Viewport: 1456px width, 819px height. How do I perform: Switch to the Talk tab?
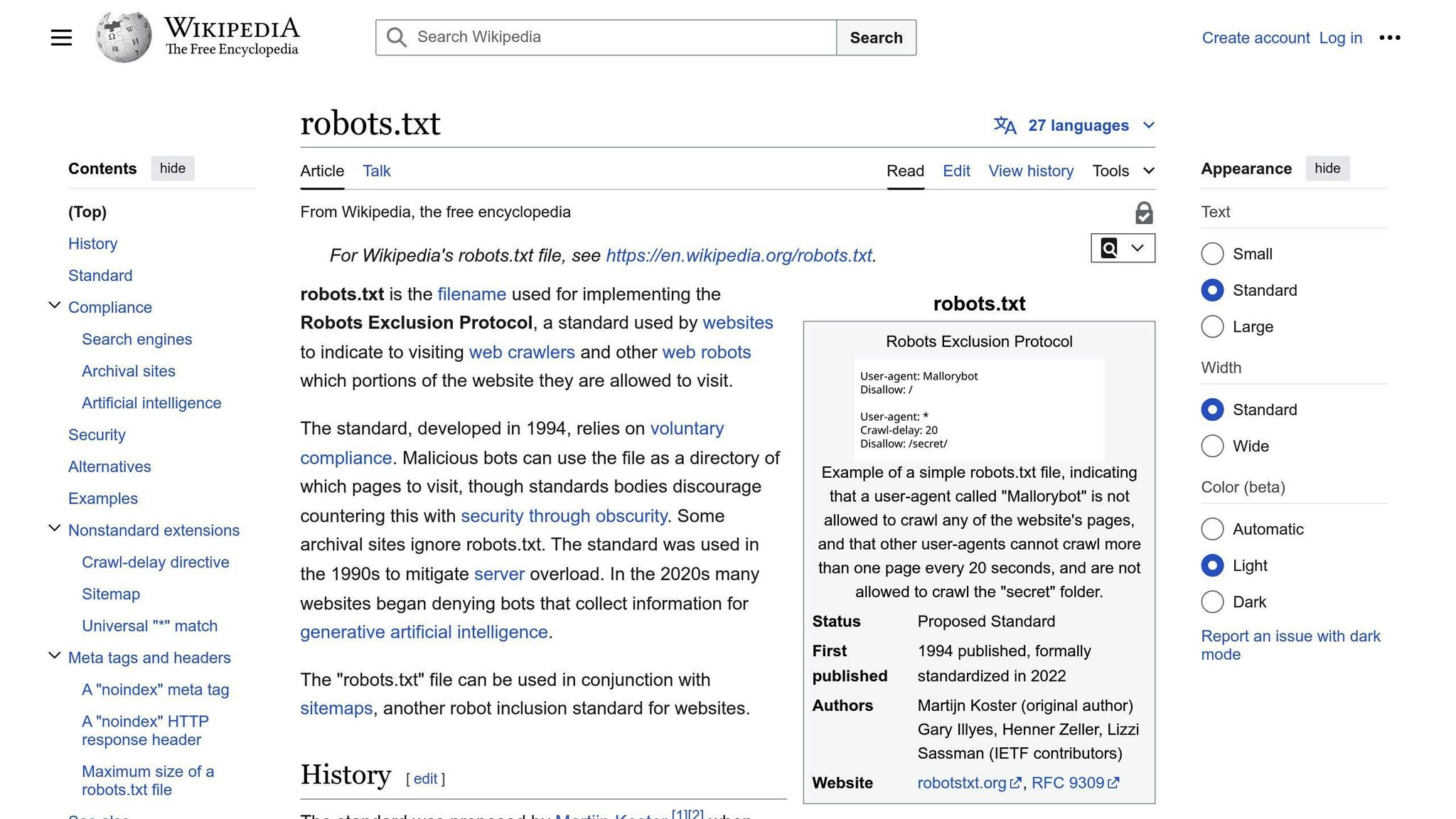pos(376,171)
